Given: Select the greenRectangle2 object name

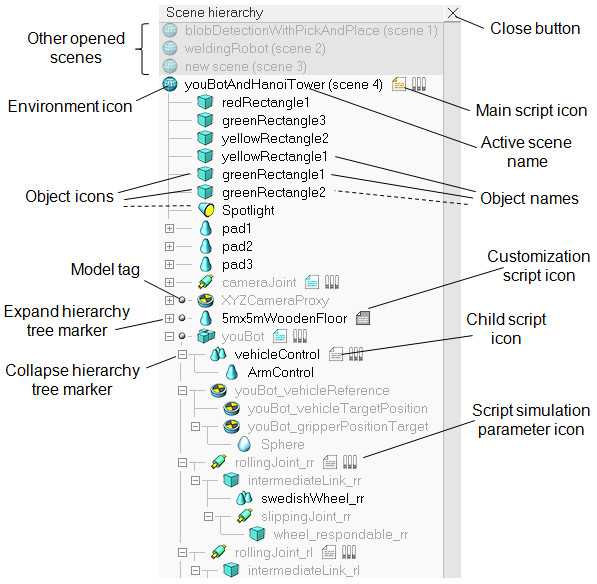Looking at the screenshot, I should coord(274,192).
